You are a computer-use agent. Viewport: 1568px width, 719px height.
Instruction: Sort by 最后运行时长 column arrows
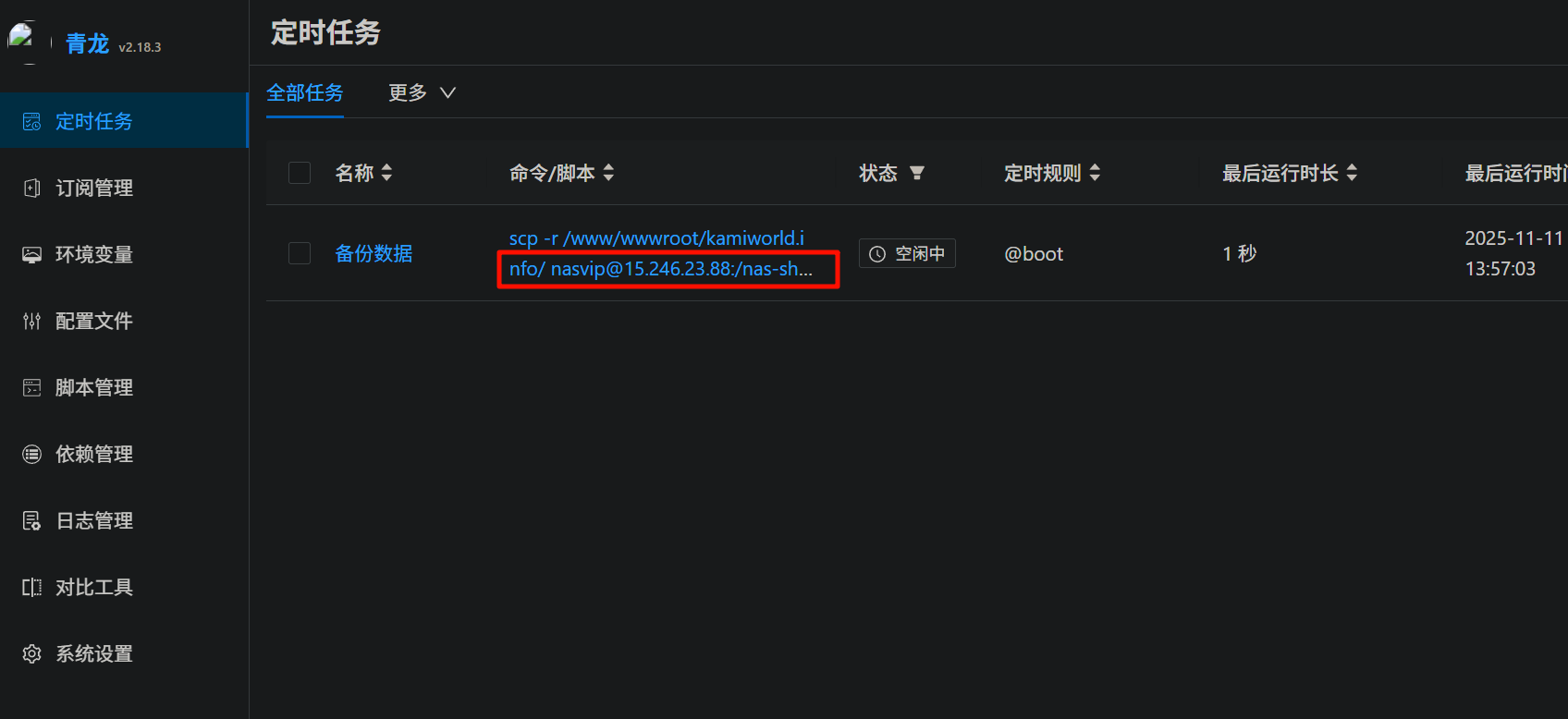click(1352, 173)
